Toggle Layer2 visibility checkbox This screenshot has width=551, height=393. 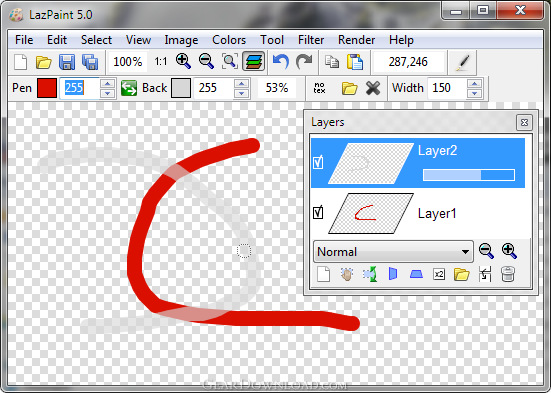point(318,162)
